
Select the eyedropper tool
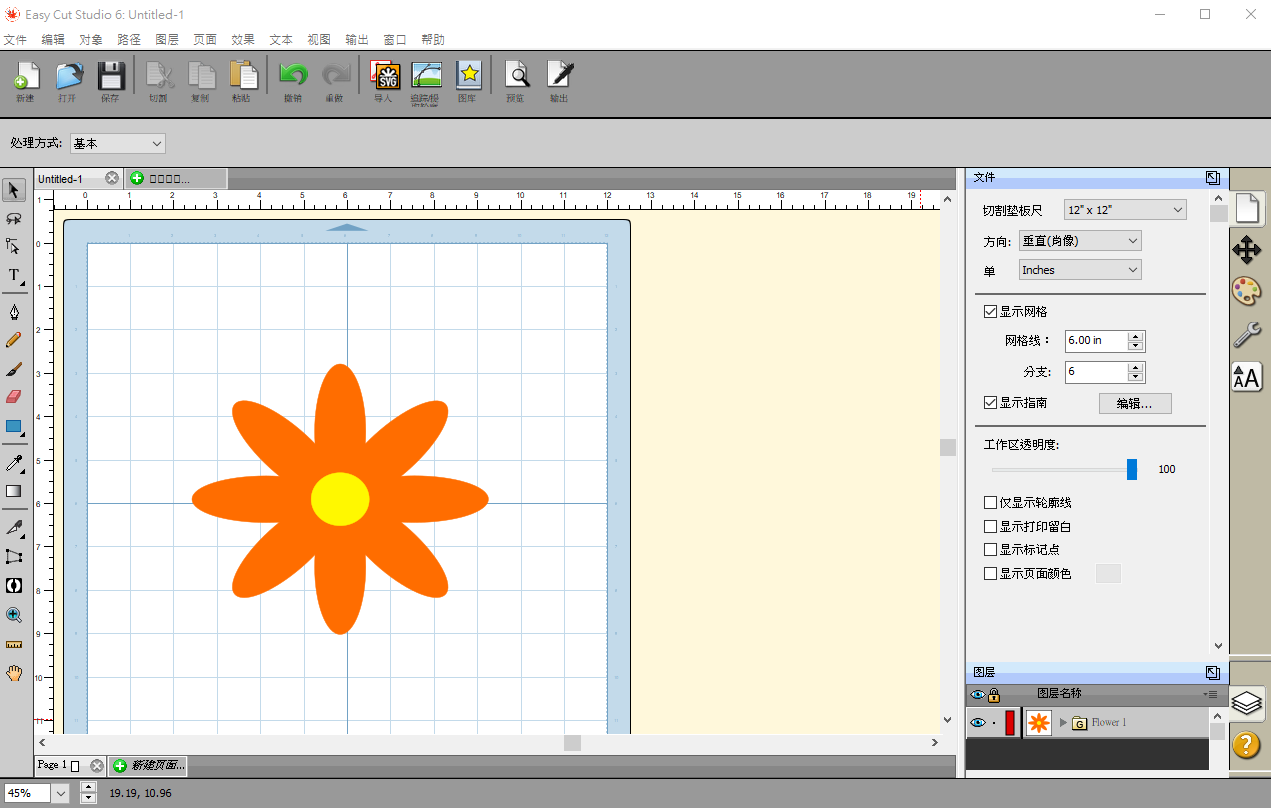[14, 462]
